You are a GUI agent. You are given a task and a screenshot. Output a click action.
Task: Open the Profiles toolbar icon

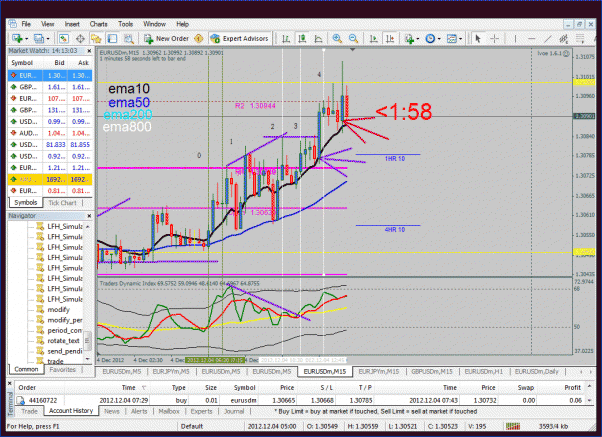click(38, 38)
